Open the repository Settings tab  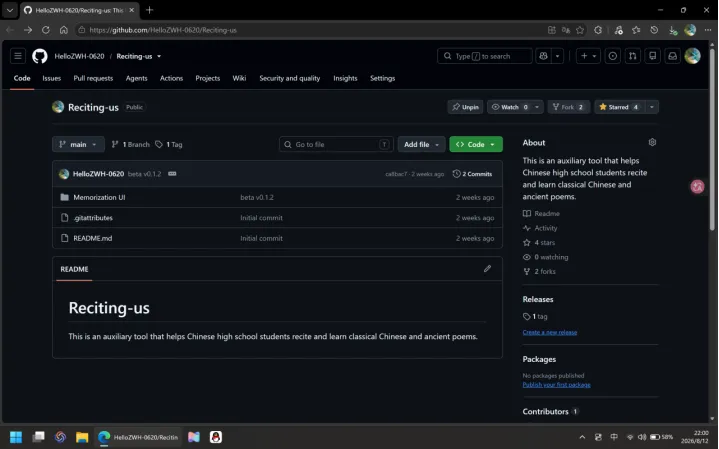[x=382, y=78]
